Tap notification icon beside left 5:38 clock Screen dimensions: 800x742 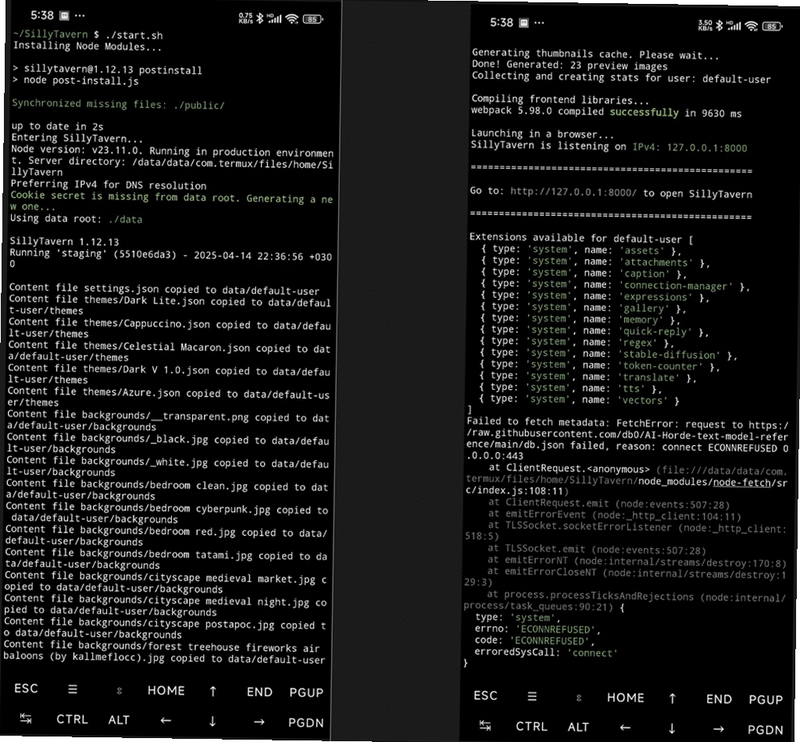pyautogui.click(x=64, y=16)
